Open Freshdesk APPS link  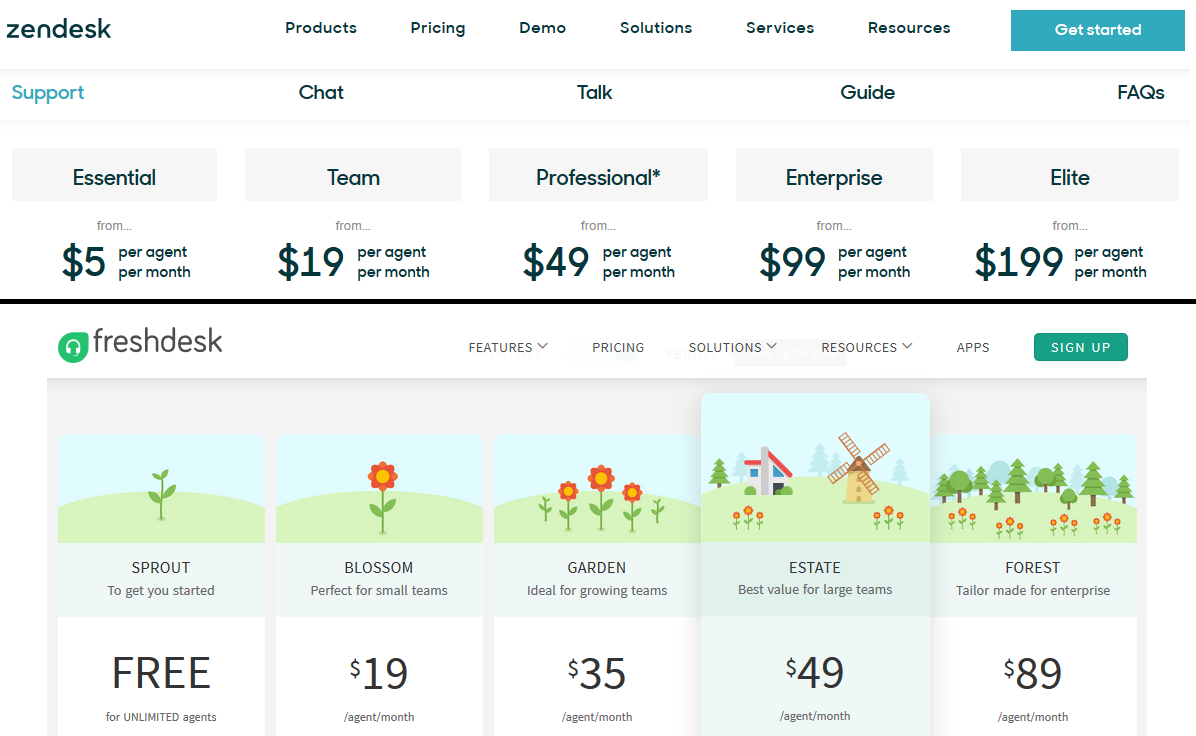coord(973,348)
